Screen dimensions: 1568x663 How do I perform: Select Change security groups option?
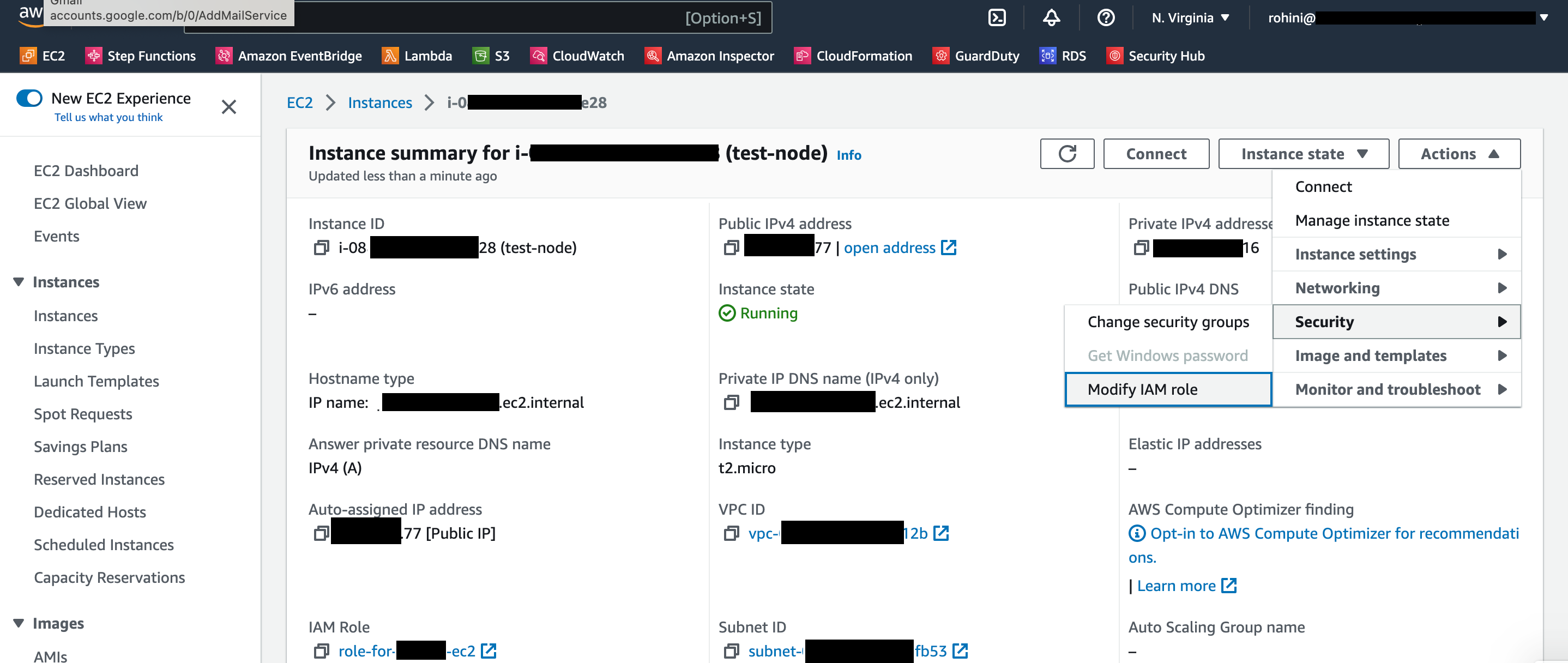click(1167, 322)
